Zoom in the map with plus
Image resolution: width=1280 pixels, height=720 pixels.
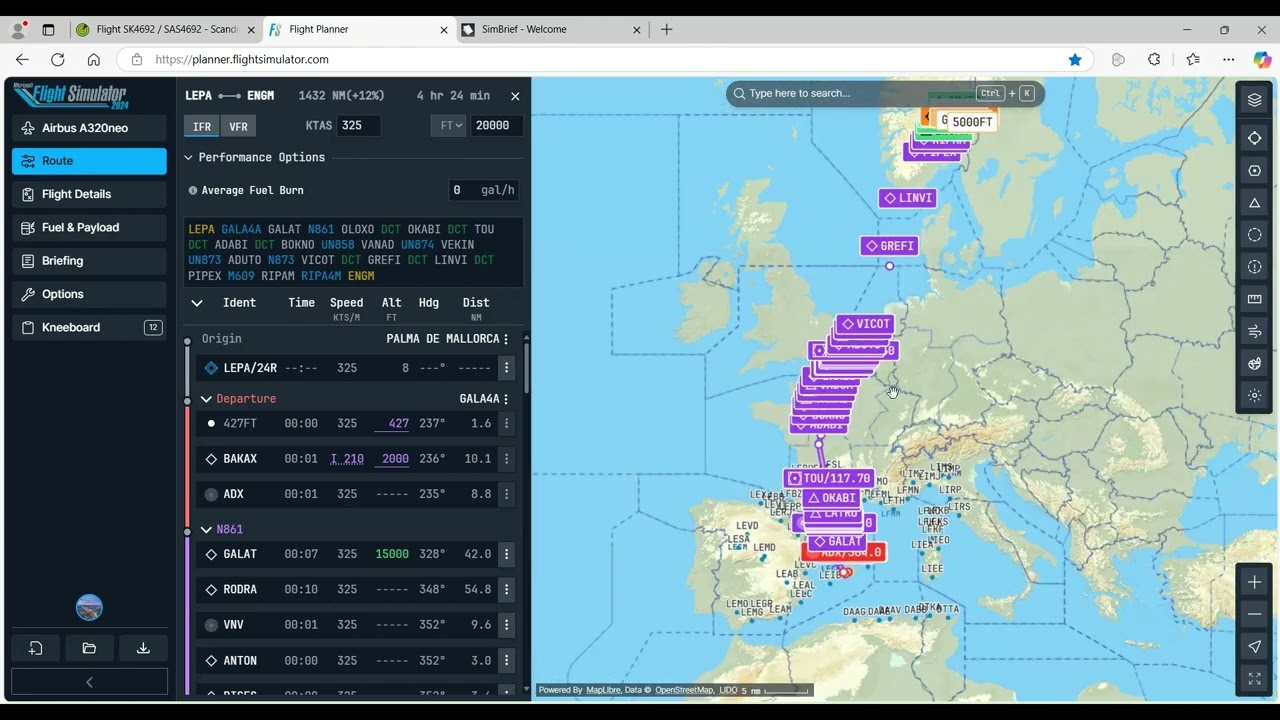tap(1254, 582)
